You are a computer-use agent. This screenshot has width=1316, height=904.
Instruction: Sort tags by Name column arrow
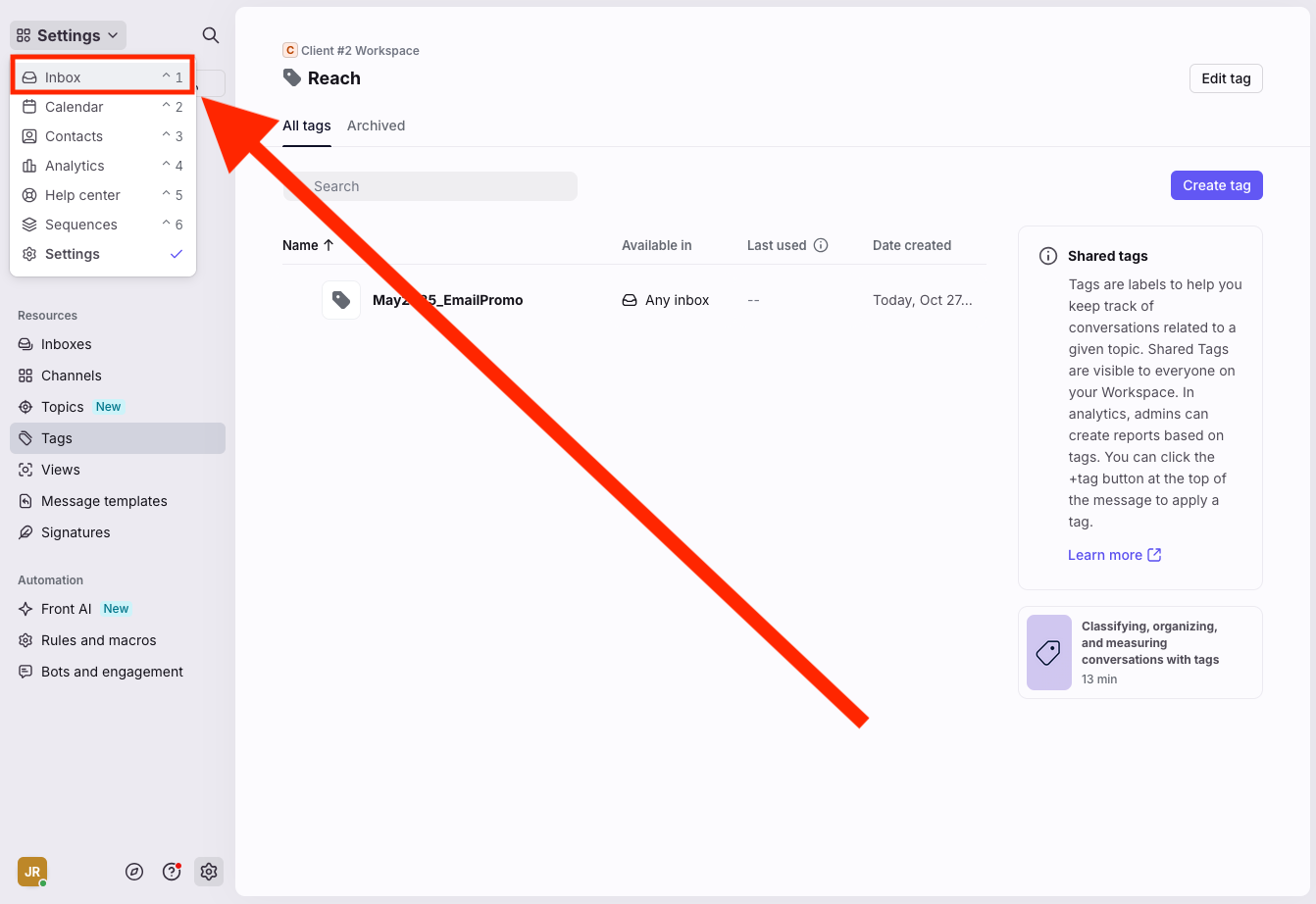[329, 245]
